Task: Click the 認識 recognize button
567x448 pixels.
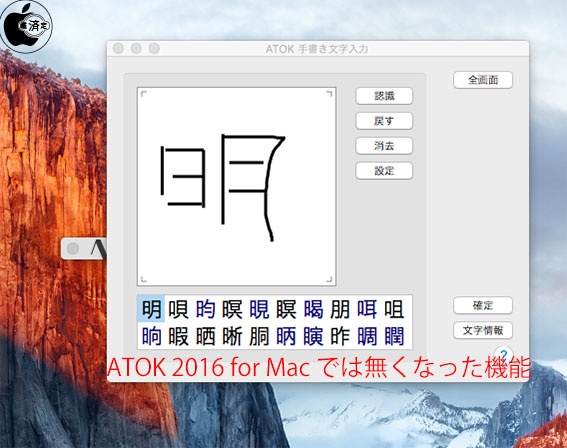Action: click(x=384, y=96)
